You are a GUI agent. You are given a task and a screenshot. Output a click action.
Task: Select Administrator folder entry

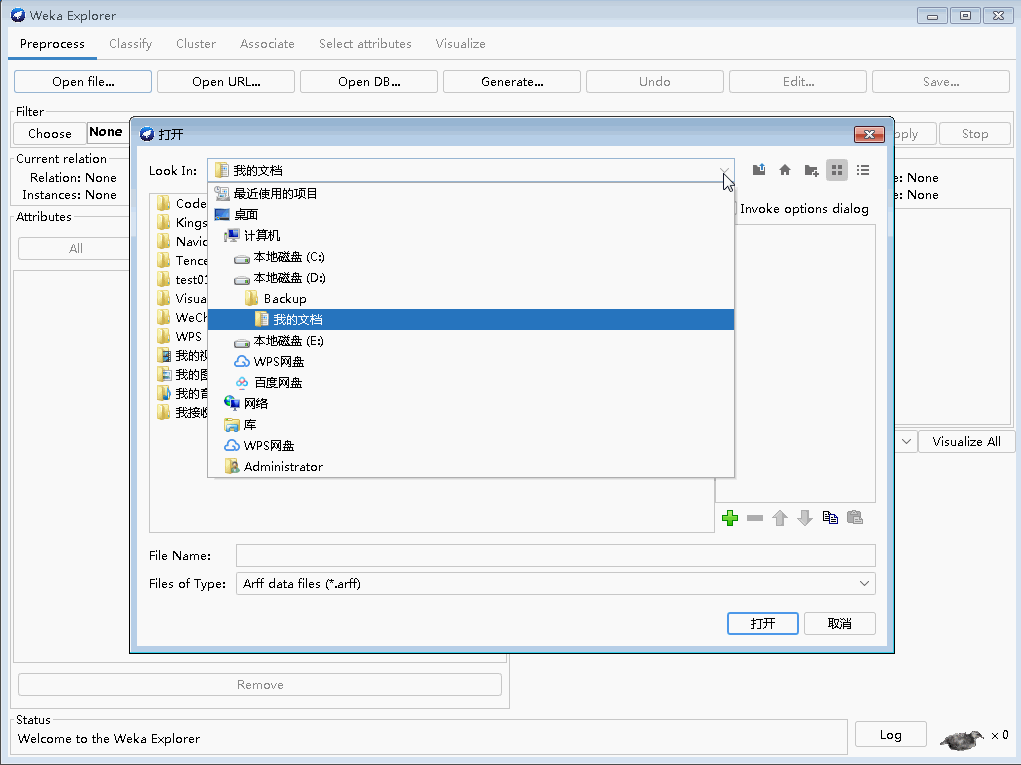[471, 466]
